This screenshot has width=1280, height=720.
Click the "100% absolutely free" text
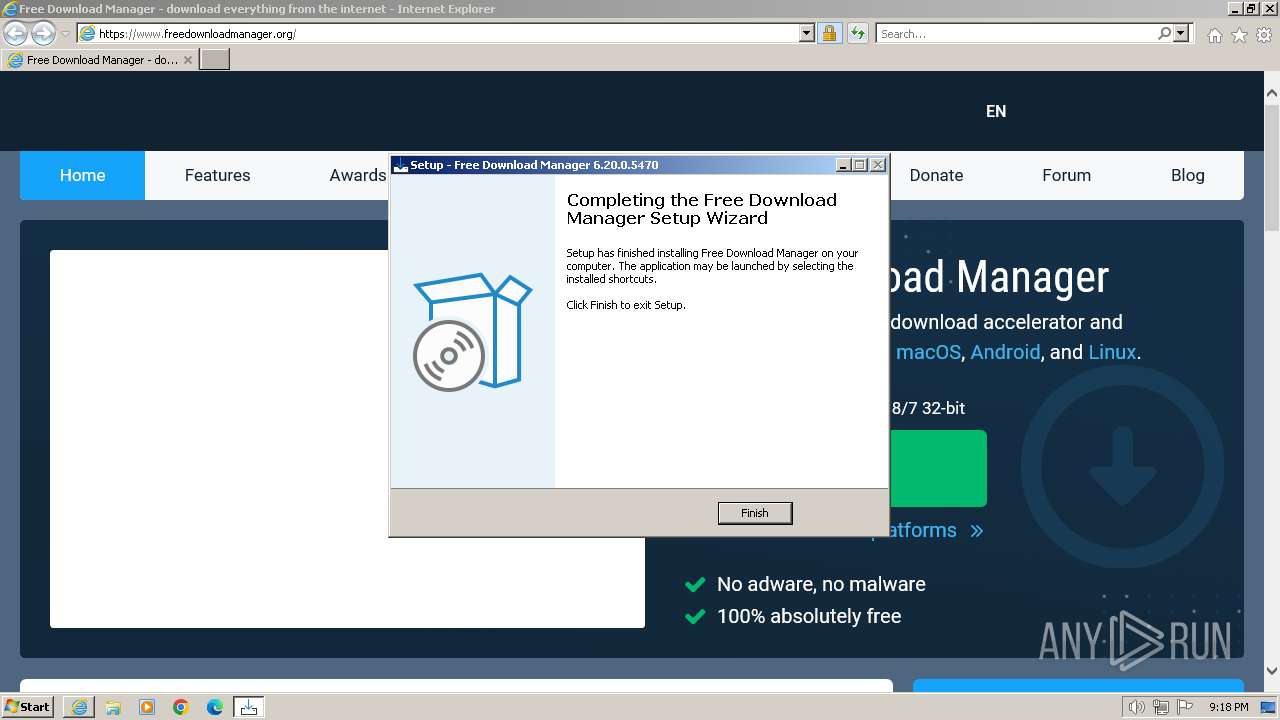coord(809,616)
